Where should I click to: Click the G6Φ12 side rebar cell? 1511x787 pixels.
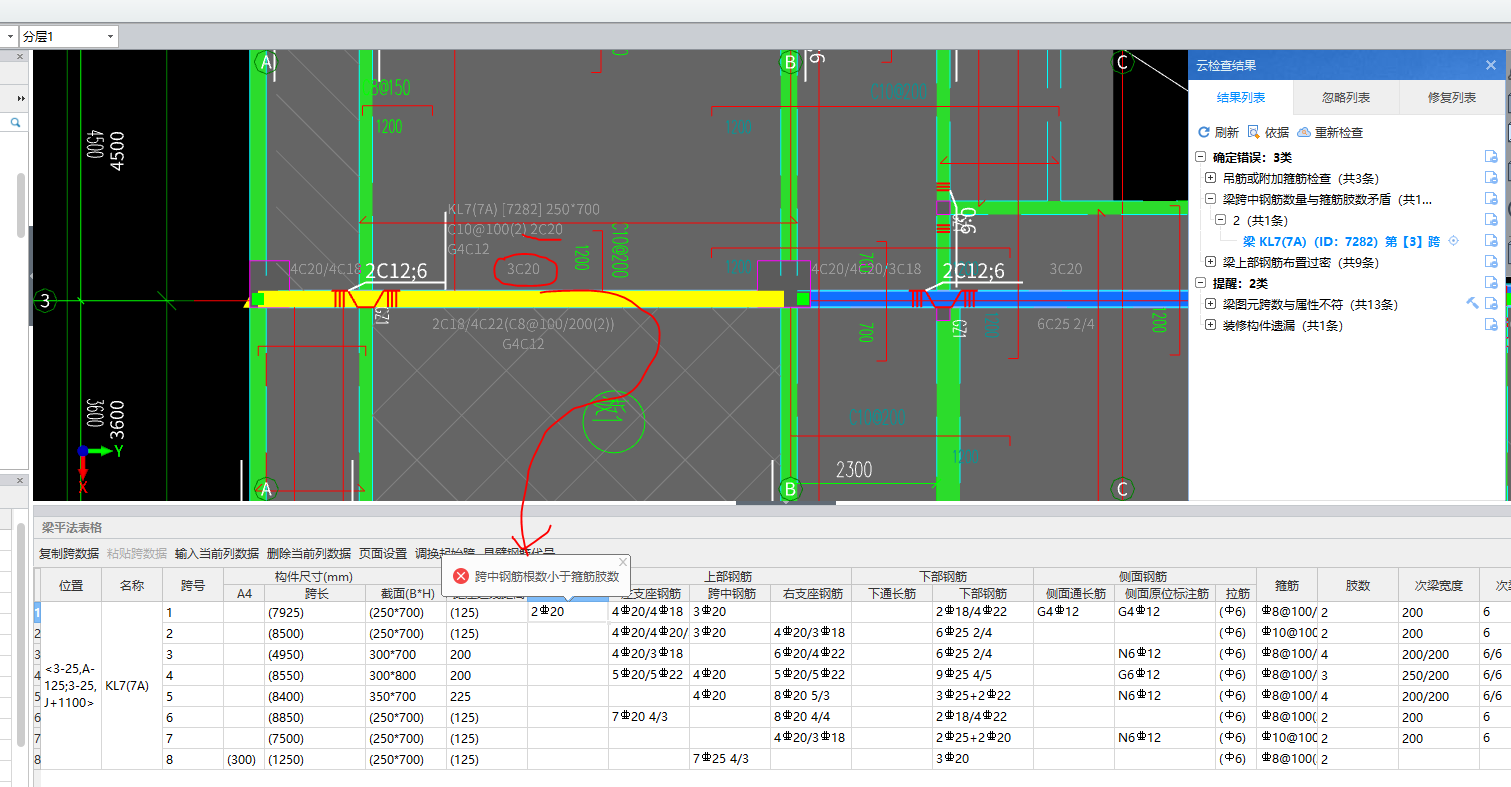1164,674
